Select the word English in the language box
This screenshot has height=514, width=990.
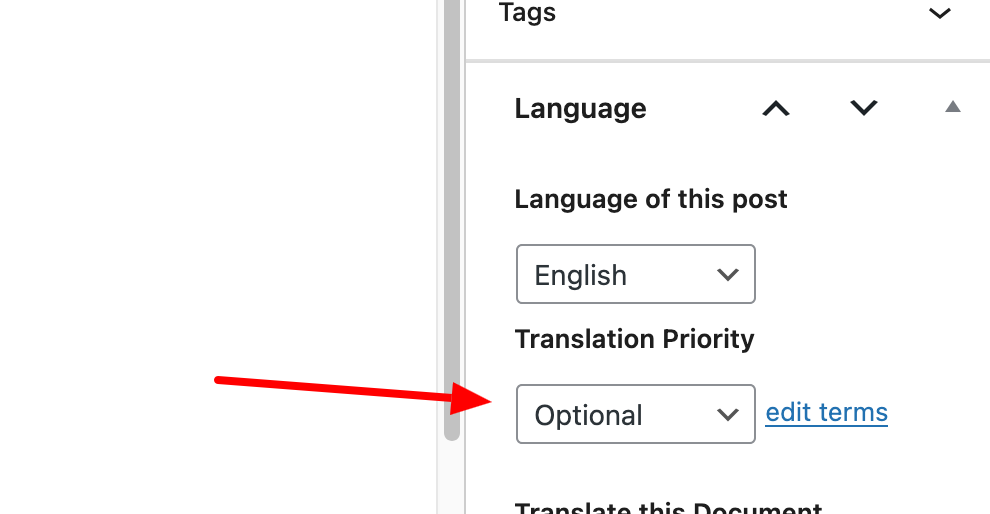click(x=580, y=275)
